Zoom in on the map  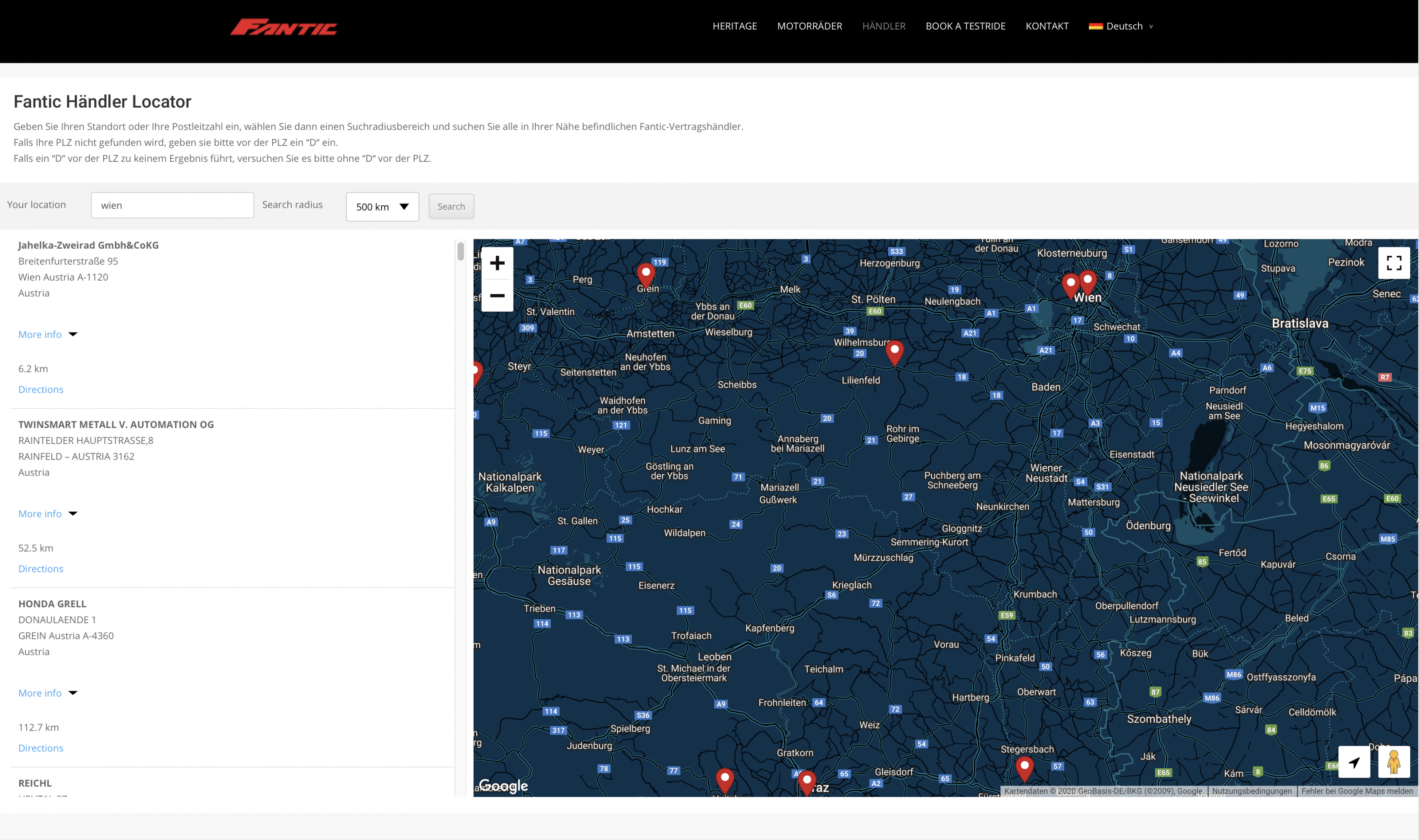point(497,263)
